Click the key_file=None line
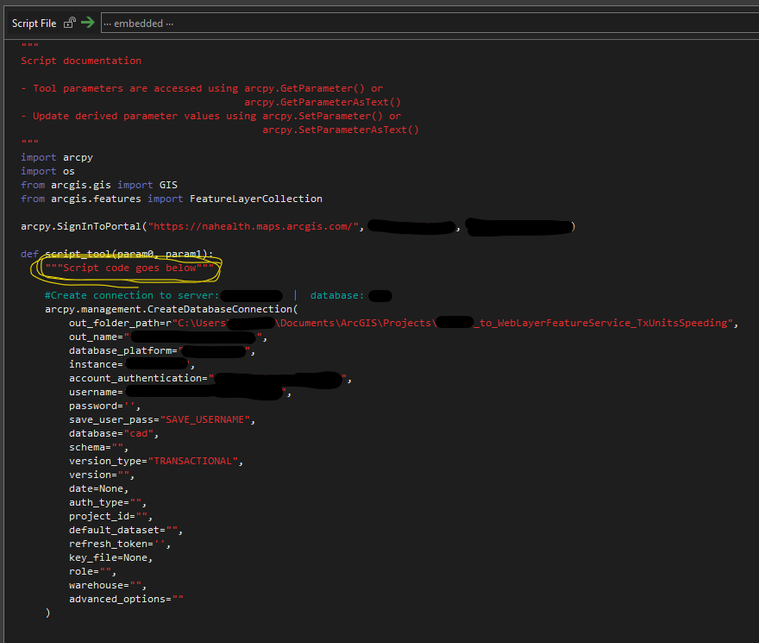The width and height of the screenshot is (759, 643). coord(111,558)
